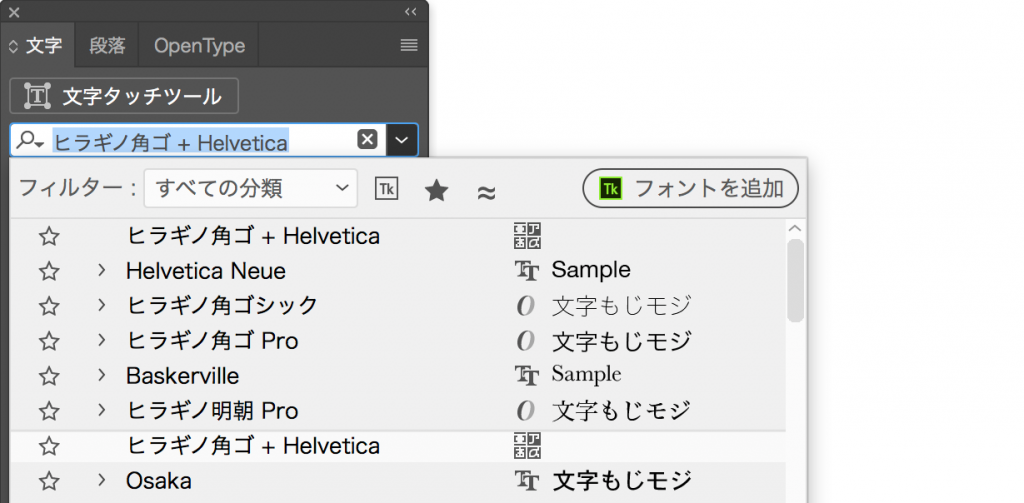Show favorite fonts with star filter
The height and width of the screenshot is (503, 1024).
(436, 191)
